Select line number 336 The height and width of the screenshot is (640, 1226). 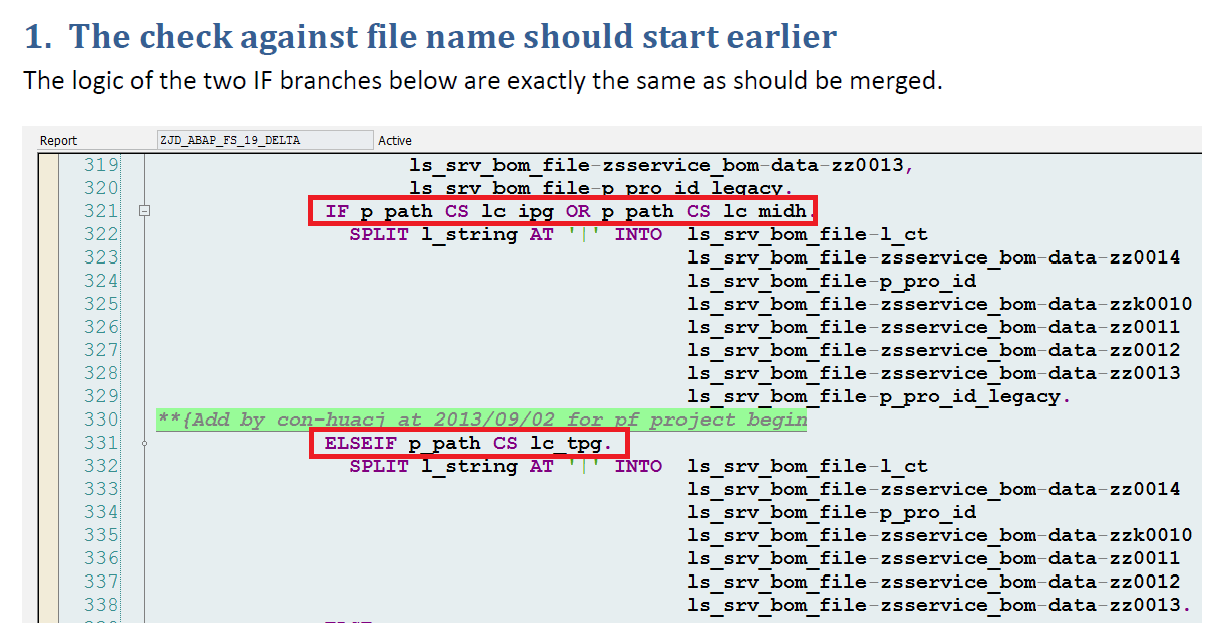(101, 558)
